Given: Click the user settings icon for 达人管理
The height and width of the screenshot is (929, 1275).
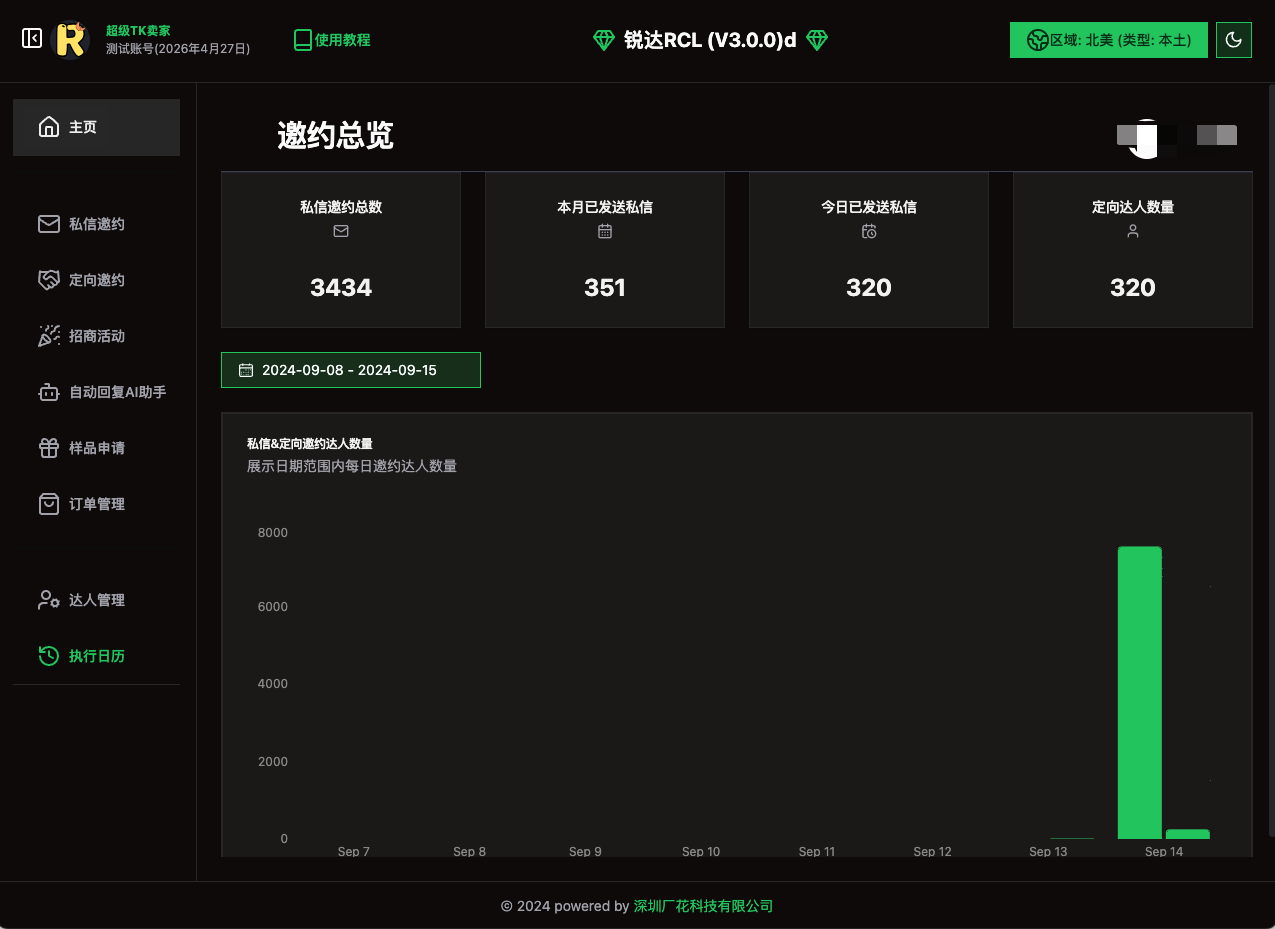Looking at the screenshot, I should point(49,600).
